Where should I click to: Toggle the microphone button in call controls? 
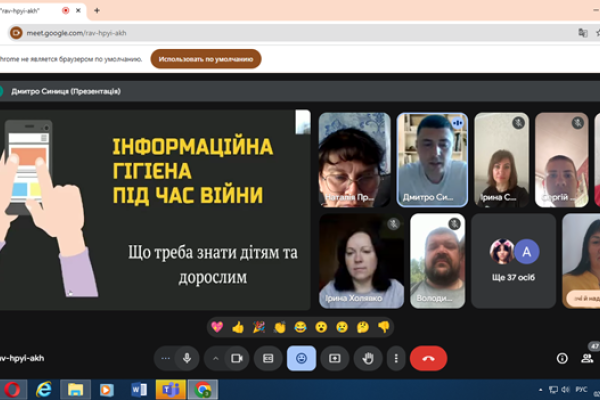187,358
